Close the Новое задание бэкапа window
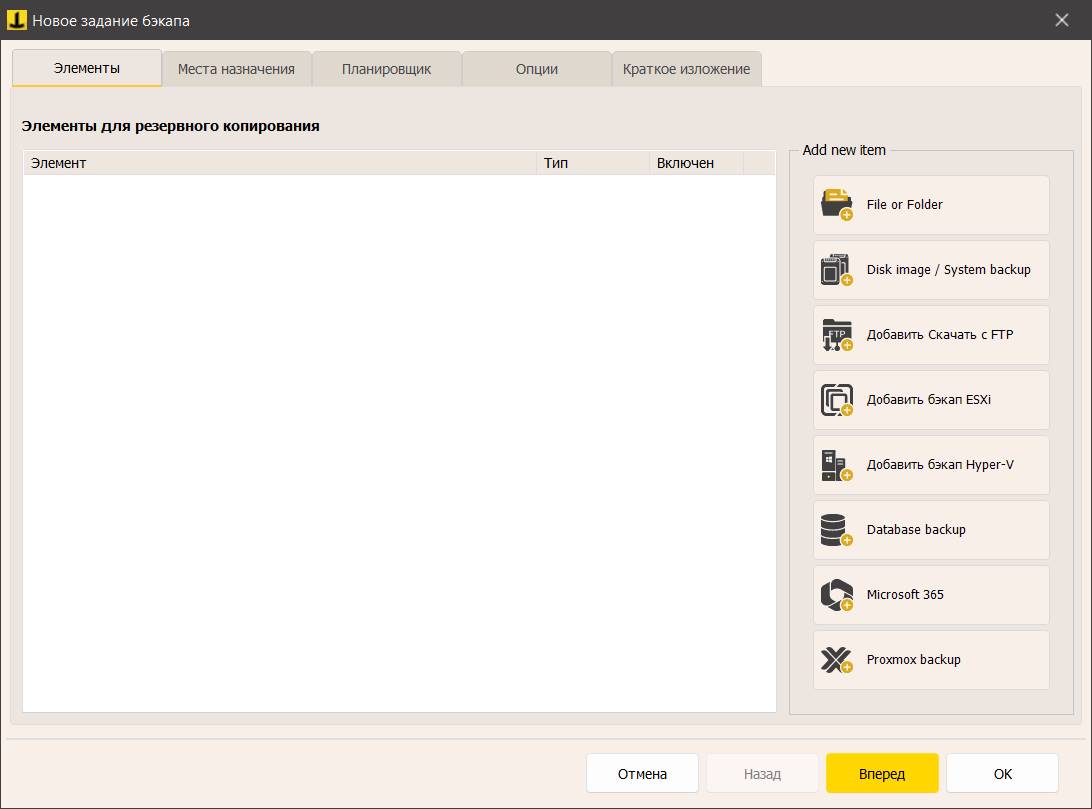 coord(1062,20)
